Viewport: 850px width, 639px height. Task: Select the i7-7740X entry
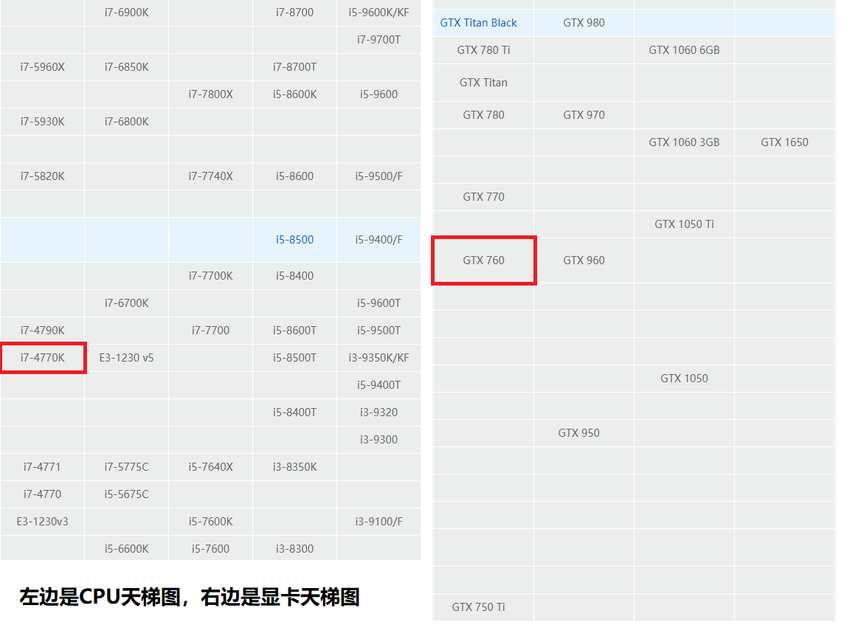coord(210,176)
